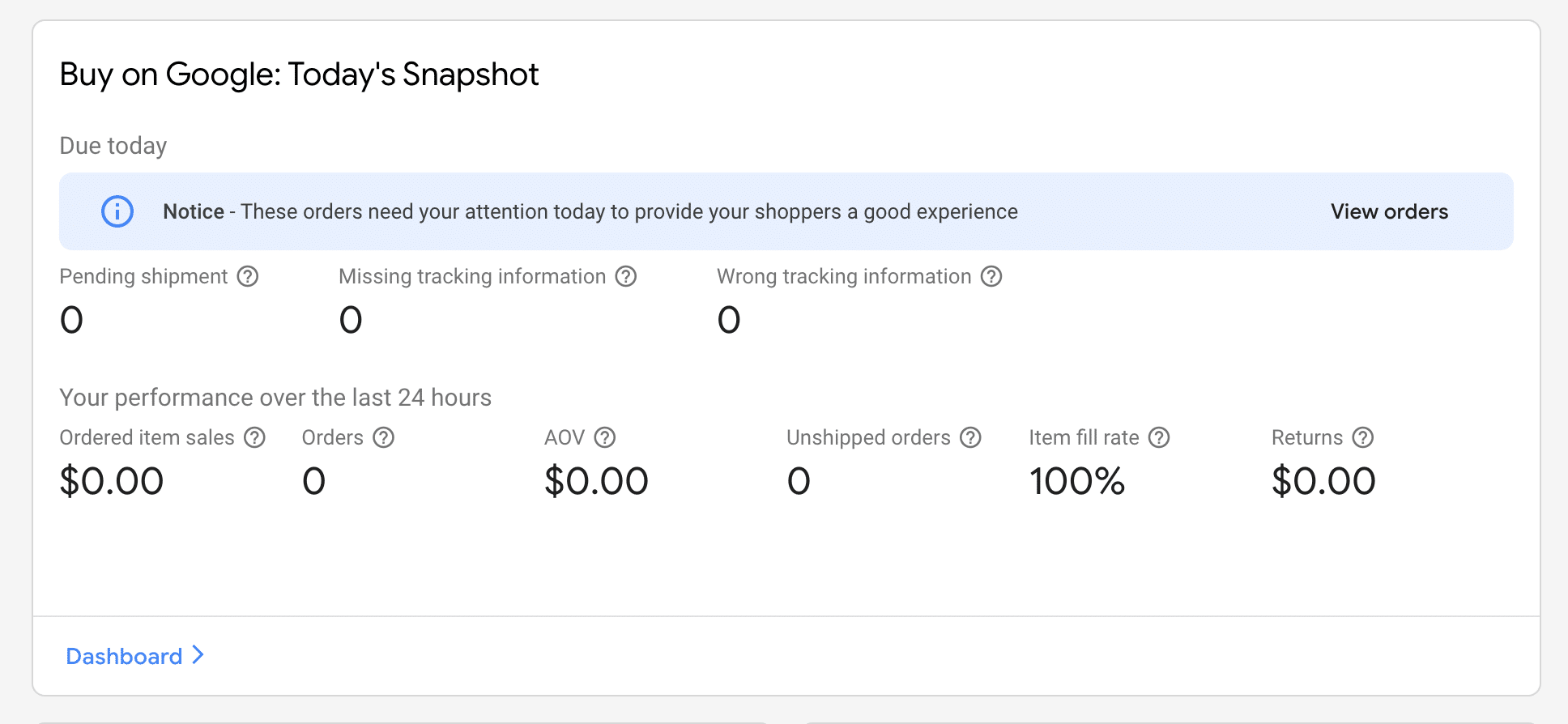The width and height of the screenshot is (1568, 724).
Task: Click the Due today heading
Action: 113,146
